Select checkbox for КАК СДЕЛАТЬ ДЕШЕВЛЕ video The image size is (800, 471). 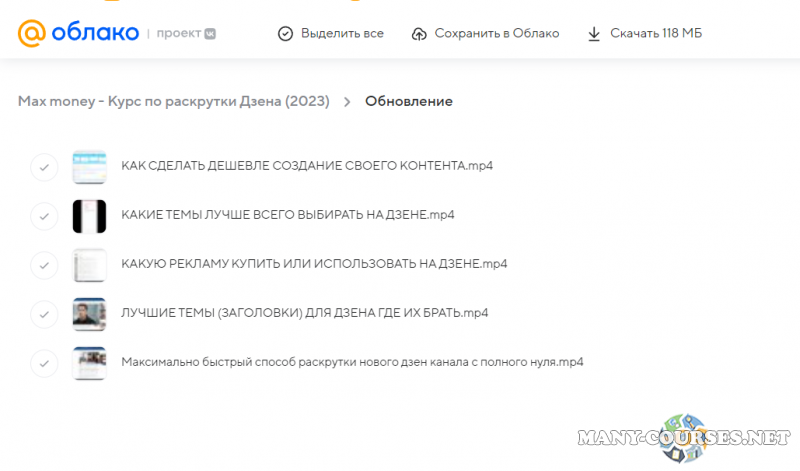44,167
